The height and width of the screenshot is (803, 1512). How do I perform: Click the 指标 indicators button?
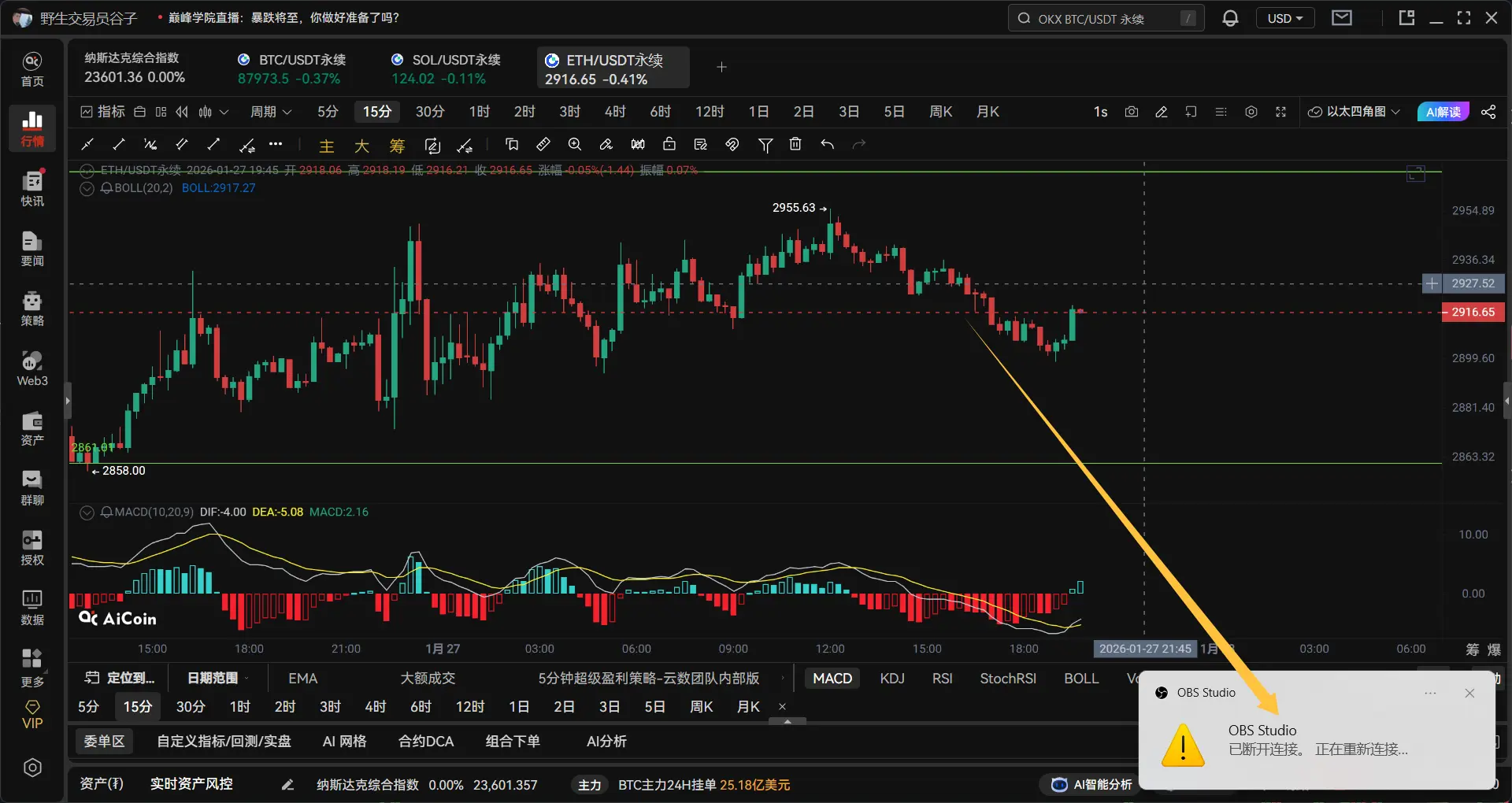pyautogui.click(x=103, y=112)
